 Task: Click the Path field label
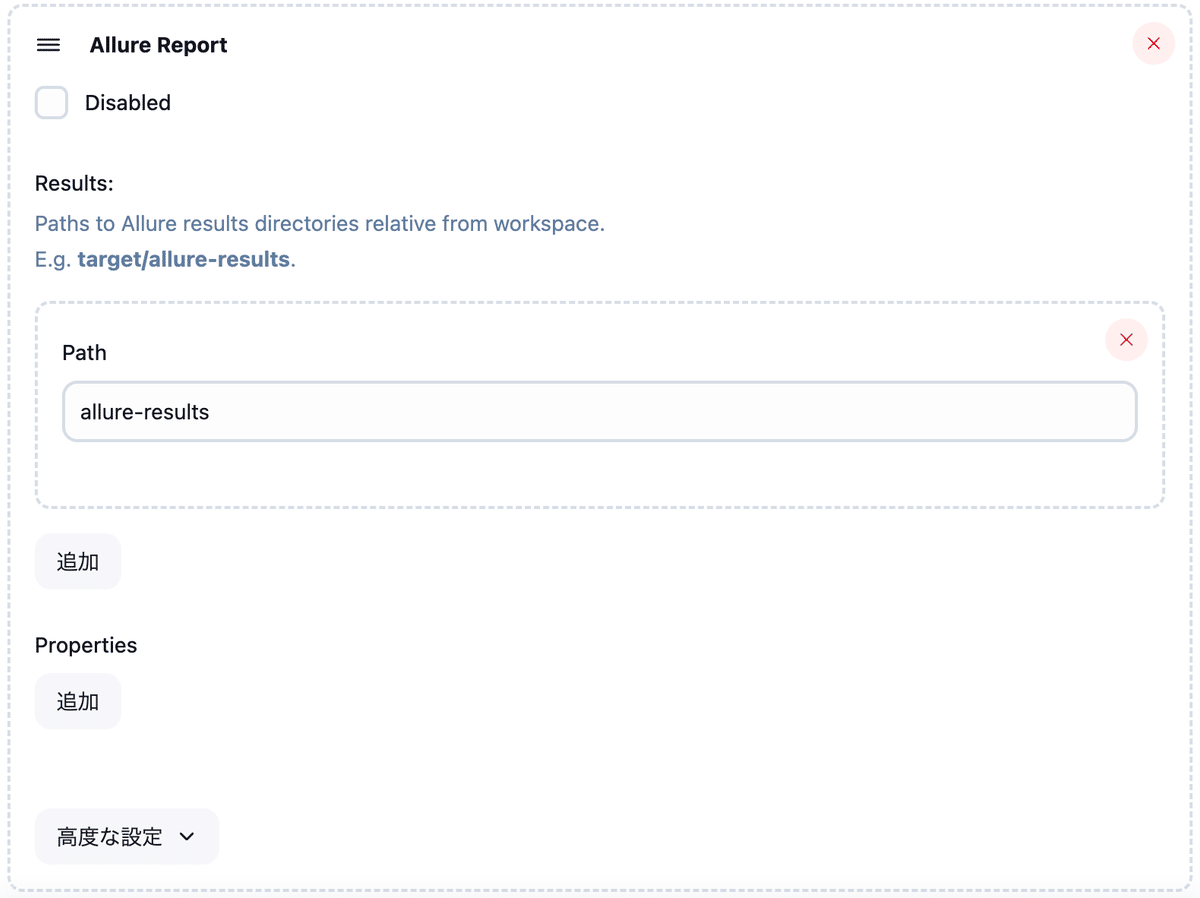click(84, 353)
